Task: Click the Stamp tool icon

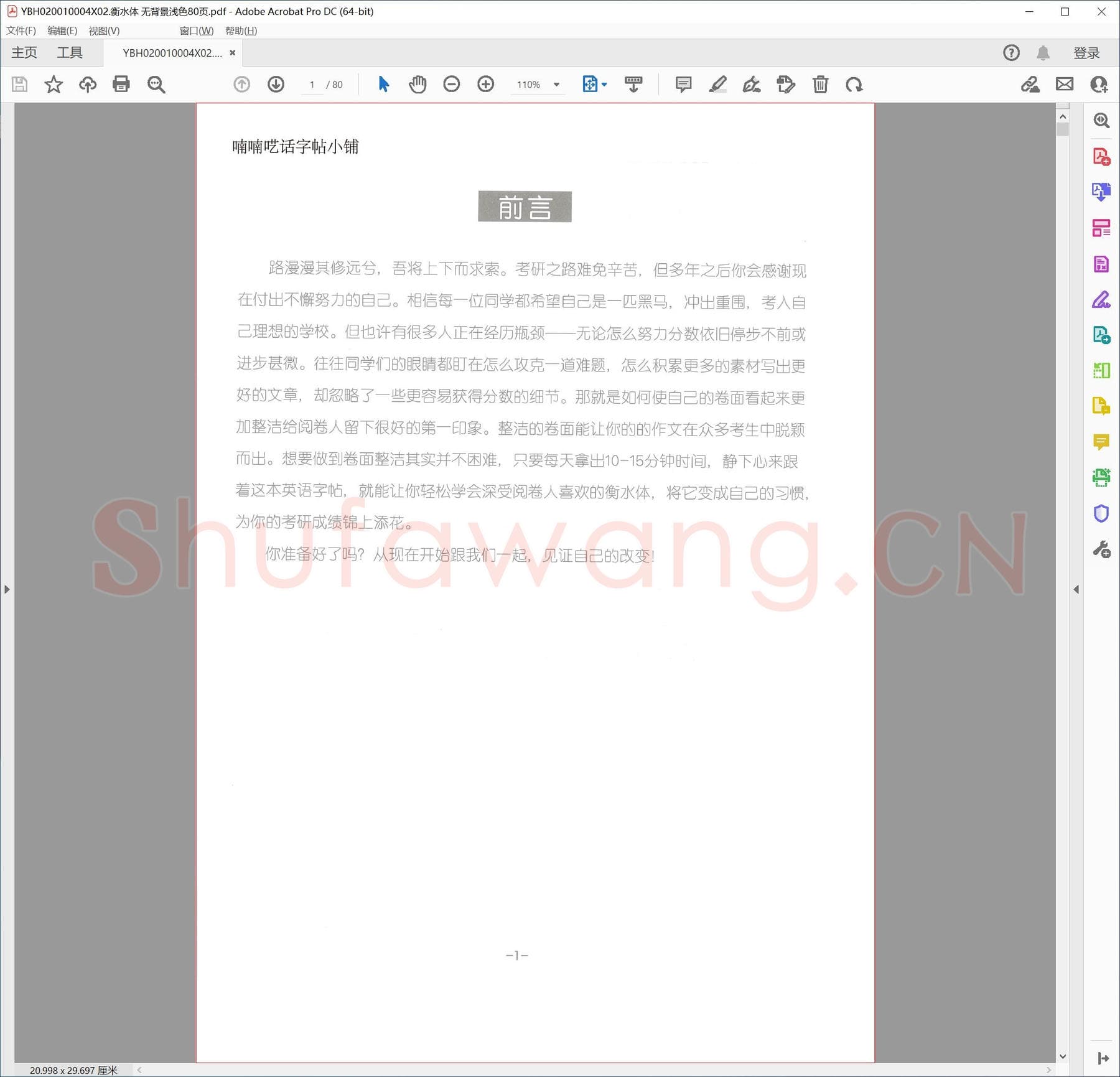Action: coord(786,84)
